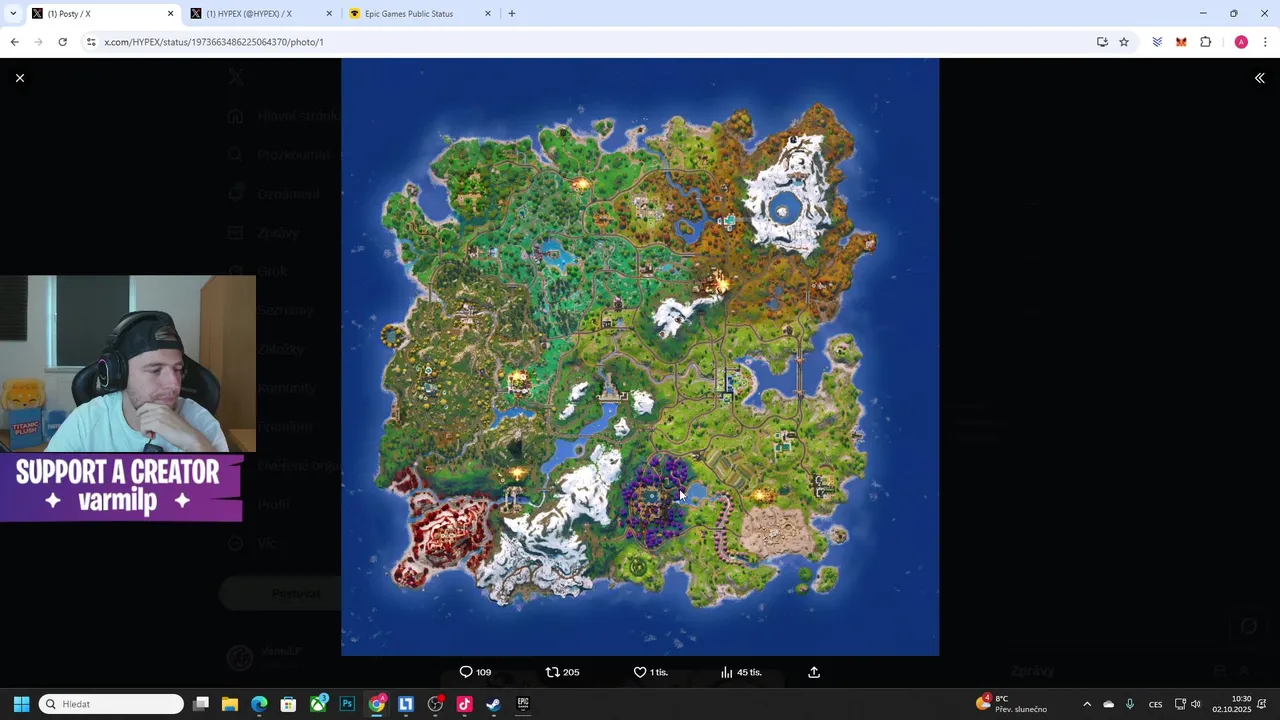Go forward in browser history
This screenshot has height=720, width=1280.
[x=38, y=42]
